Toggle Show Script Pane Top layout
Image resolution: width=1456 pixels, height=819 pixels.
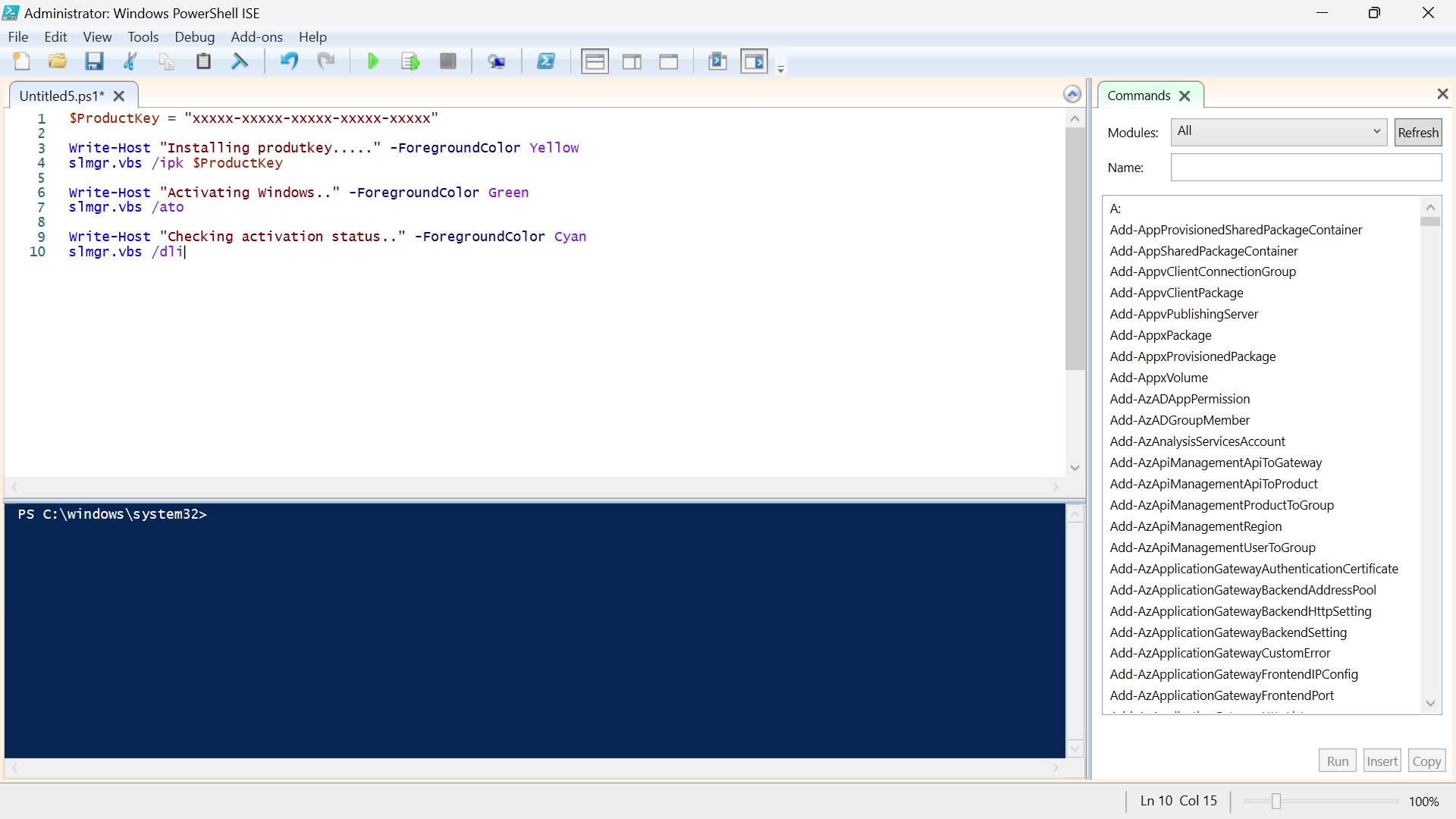coord(595,61)
